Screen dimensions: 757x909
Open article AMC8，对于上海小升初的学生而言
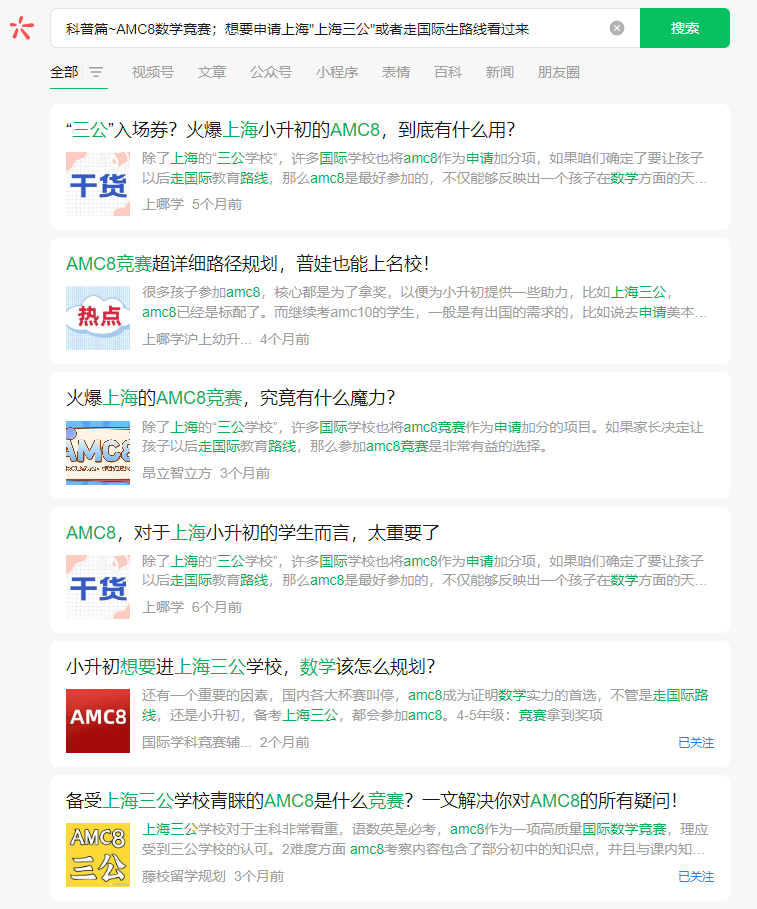[253, 533]
